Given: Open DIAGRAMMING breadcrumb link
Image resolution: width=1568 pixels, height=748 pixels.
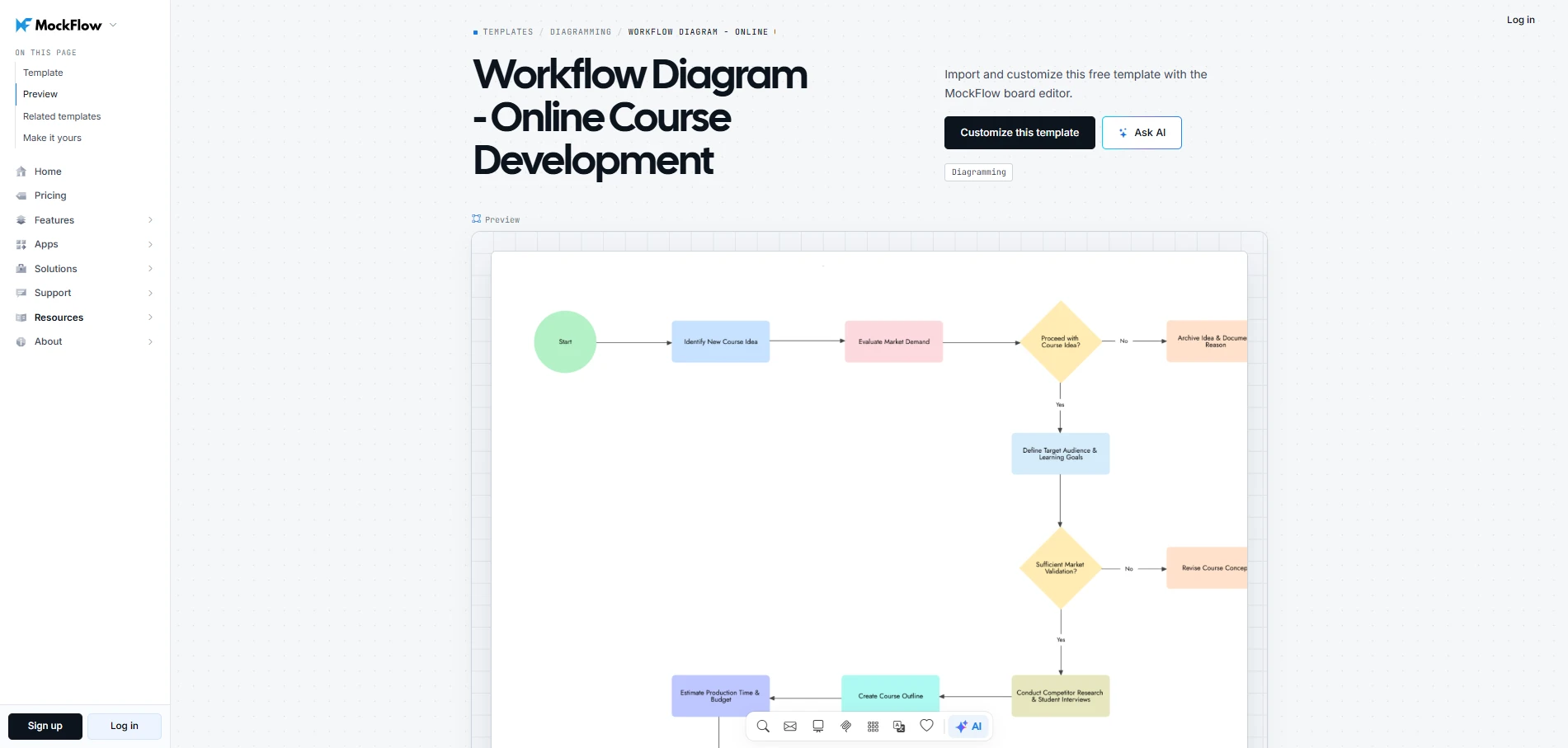Looking at the screenshot, I should click(581, 32).
